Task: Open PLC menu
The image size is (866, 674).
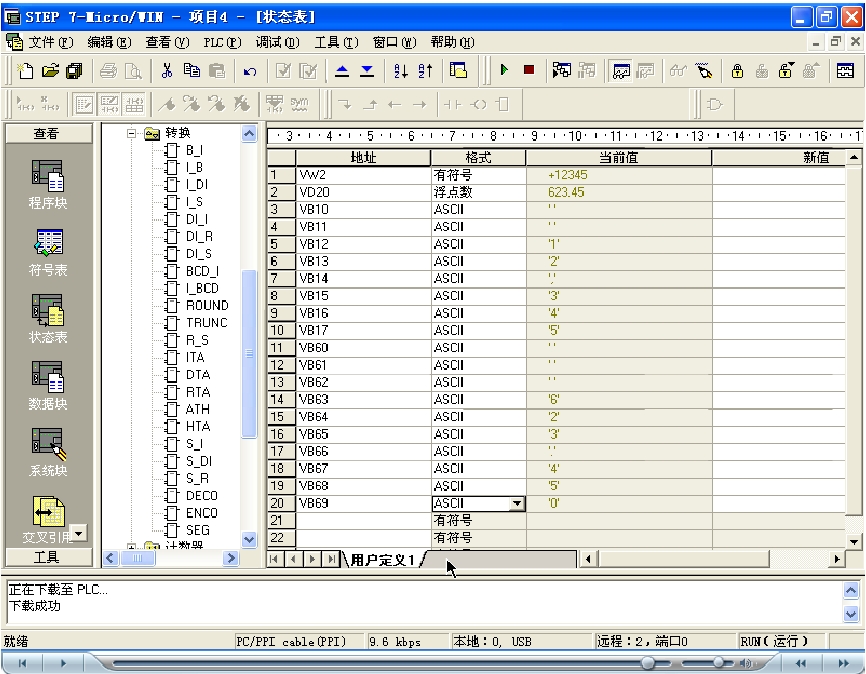Action: coord(222,43)
